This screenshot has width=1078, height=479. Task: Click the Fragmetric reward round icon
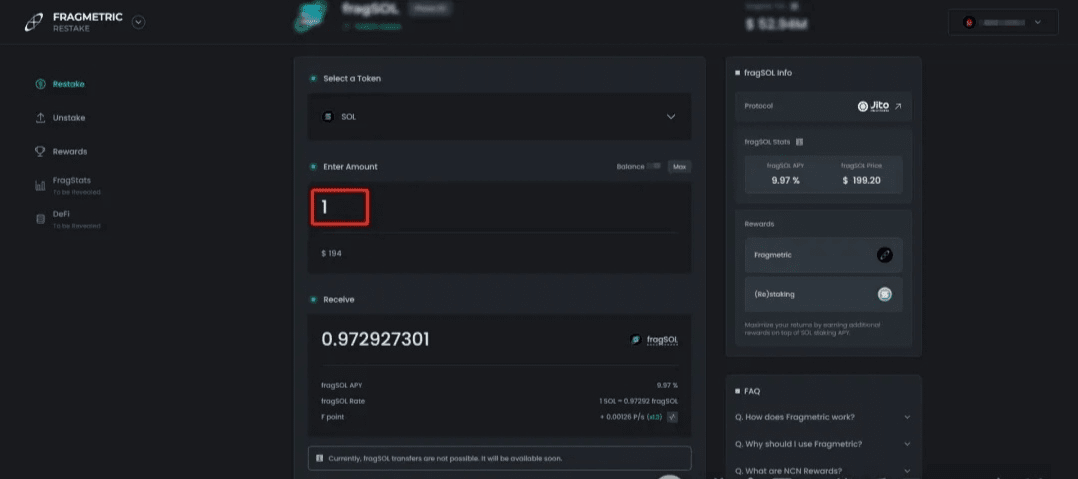pos(885,255)
